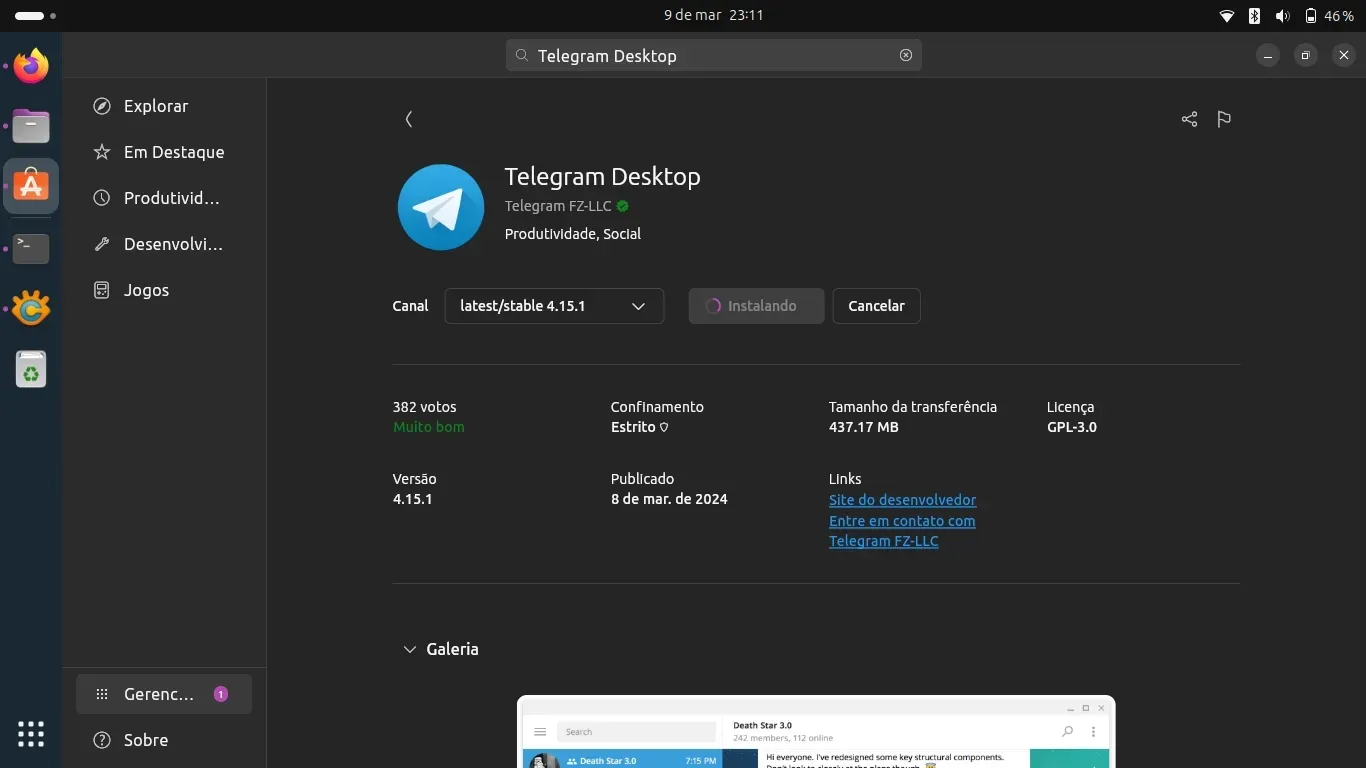The image size is (1366, 768).
Task: Clear the search field with X icon
Action: (x=906, y=55)
